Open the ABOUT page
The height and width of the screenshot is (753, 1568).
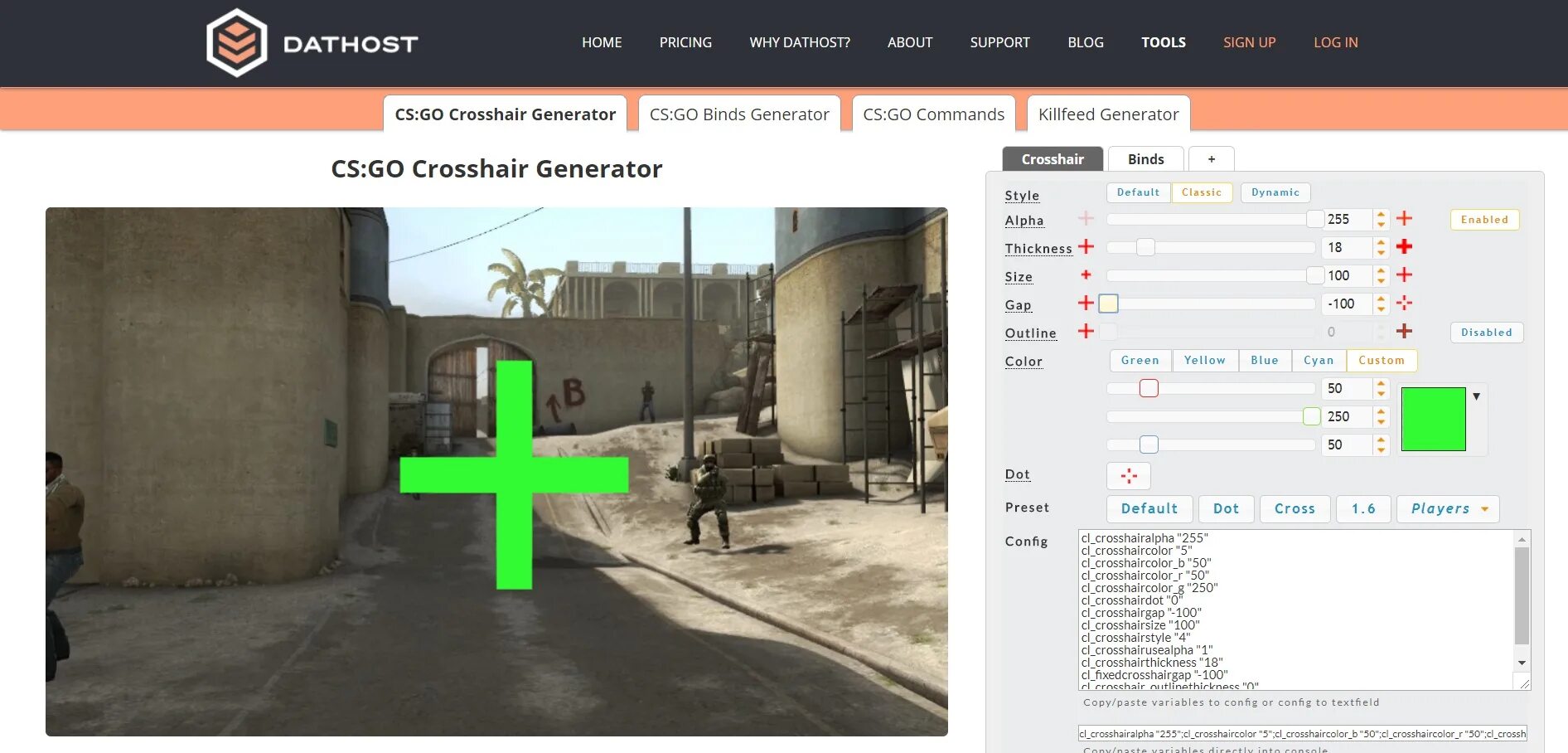(910, 42)
